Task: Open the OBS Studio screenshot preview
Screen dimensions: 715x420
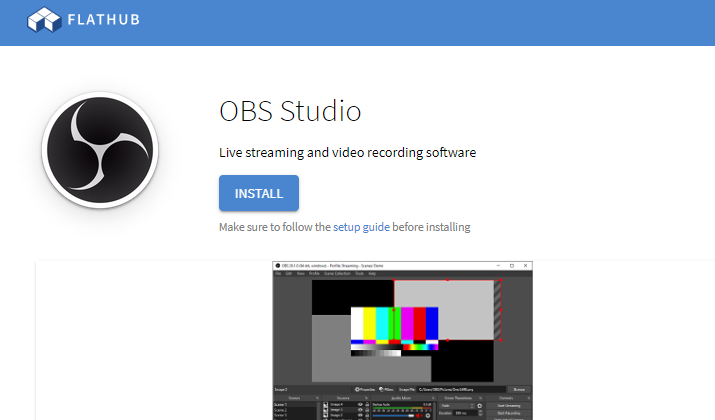Action: coord(402,341)
